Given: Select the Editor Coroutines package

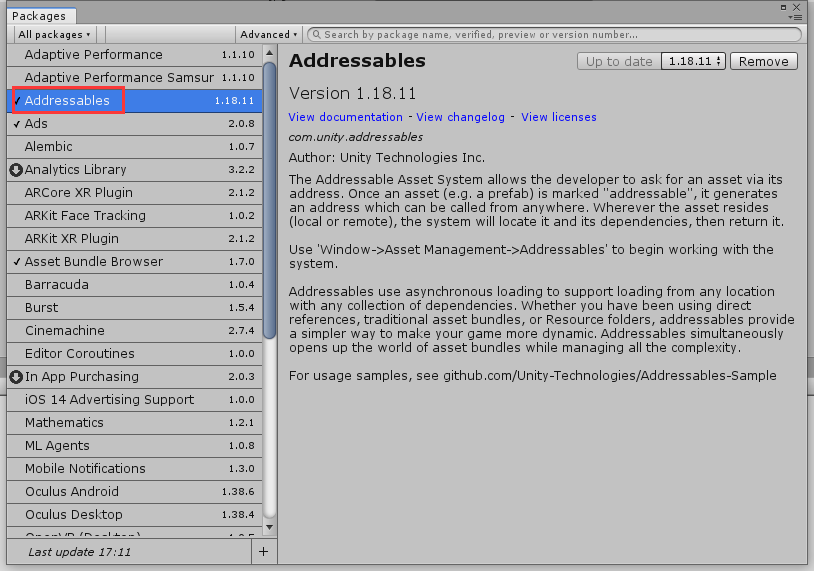Looking at the screenshot, I should tap(135, 354).
